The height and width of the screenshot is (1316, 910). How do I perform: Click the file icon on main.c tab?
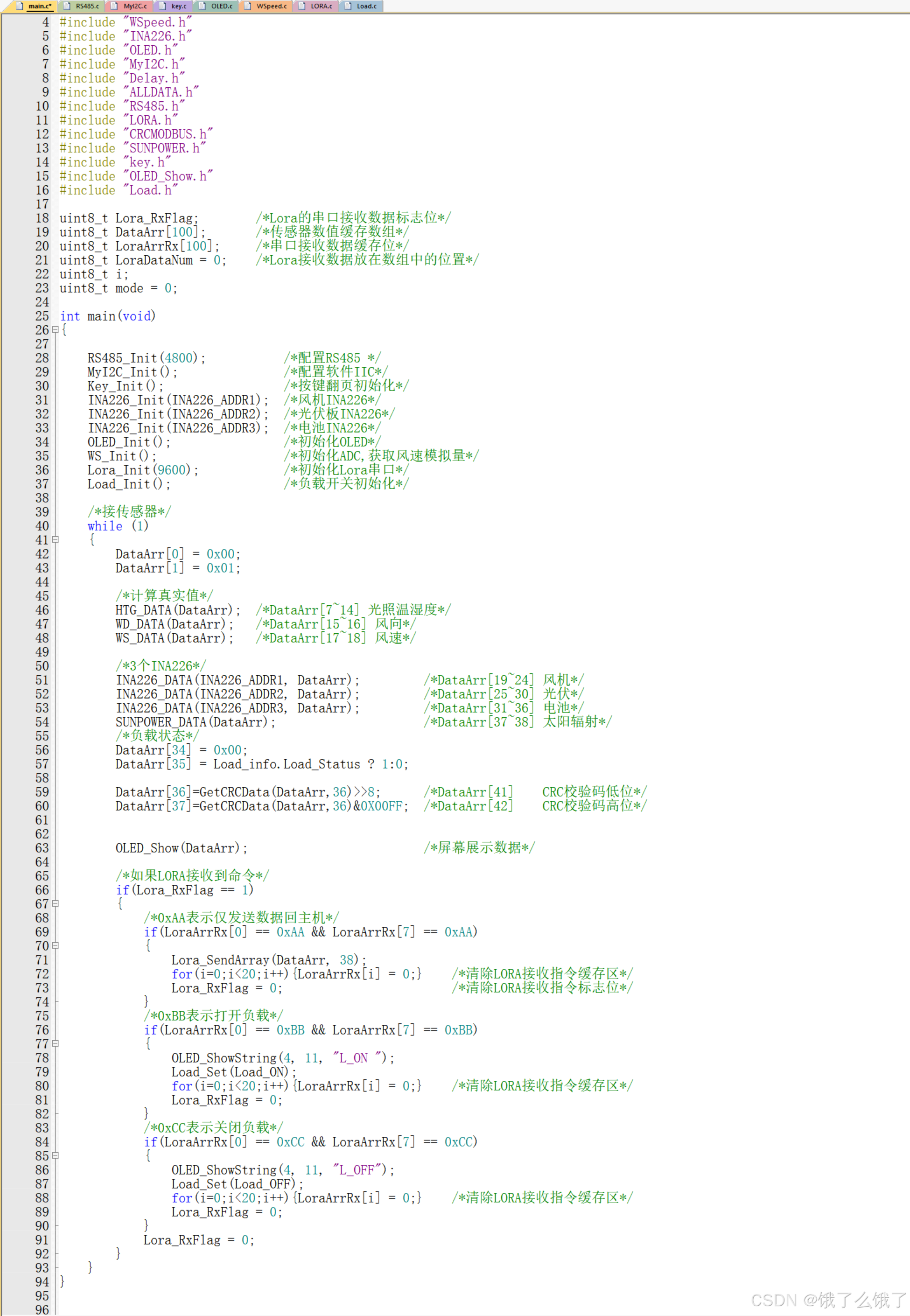coord(20,6)
